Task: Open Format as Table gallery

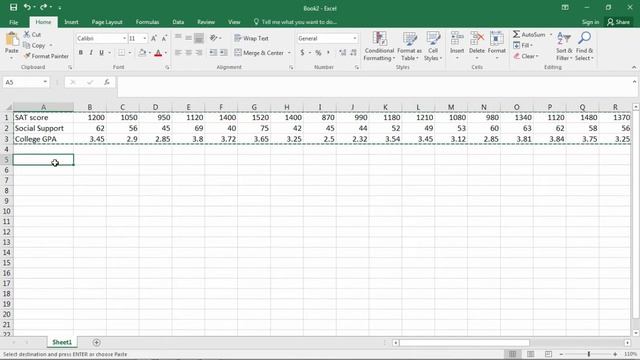Action: point(409,46)
